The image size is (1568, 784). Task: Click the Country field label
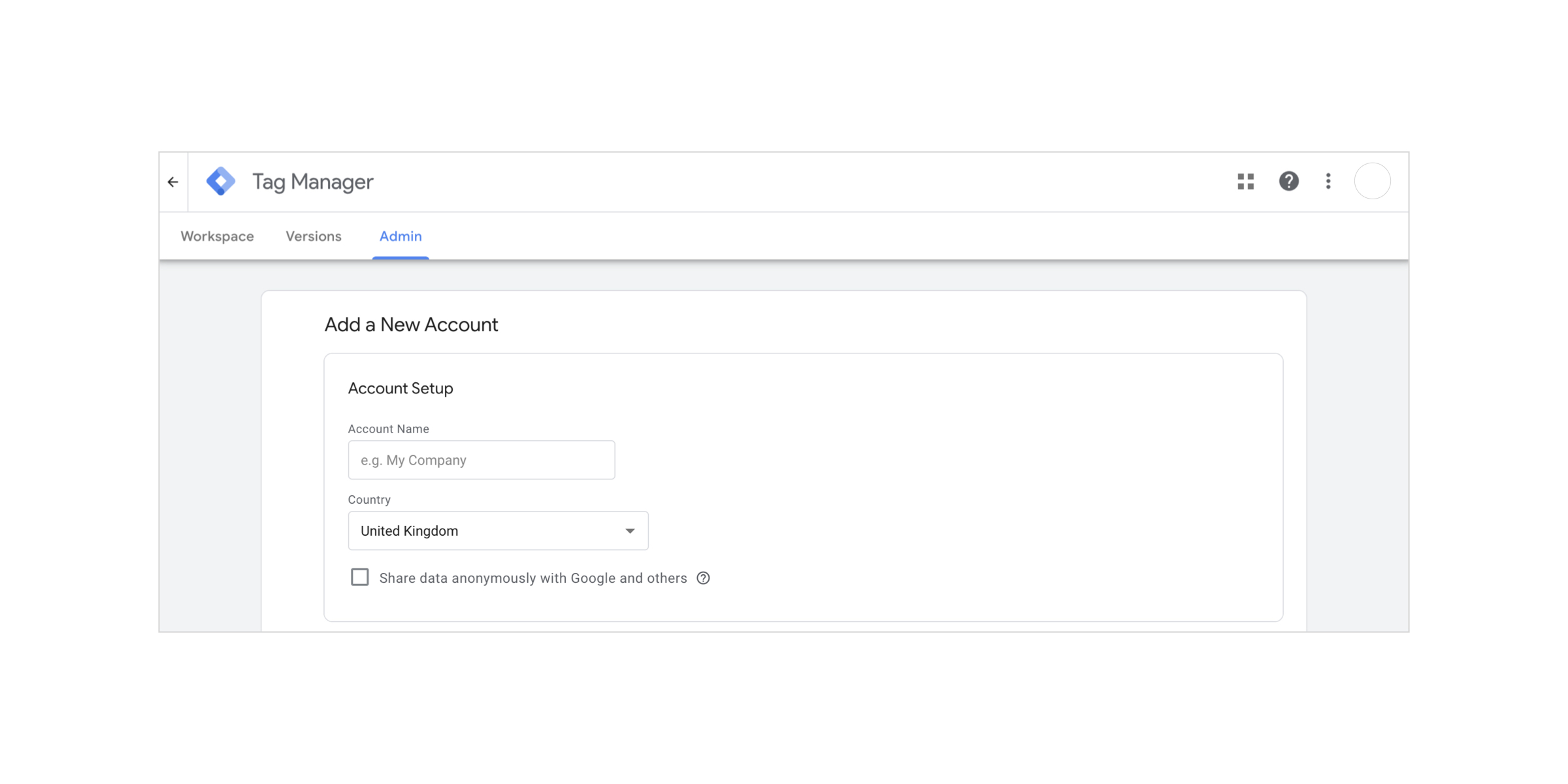[369, 500]
